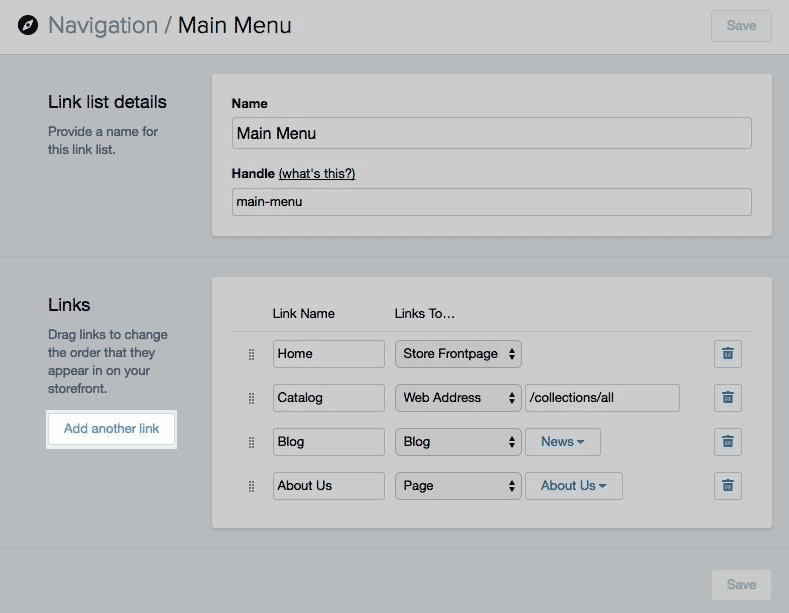Expand the About Us page selector
The height and width of the screenshot is (613, 789).
(573, 485)
